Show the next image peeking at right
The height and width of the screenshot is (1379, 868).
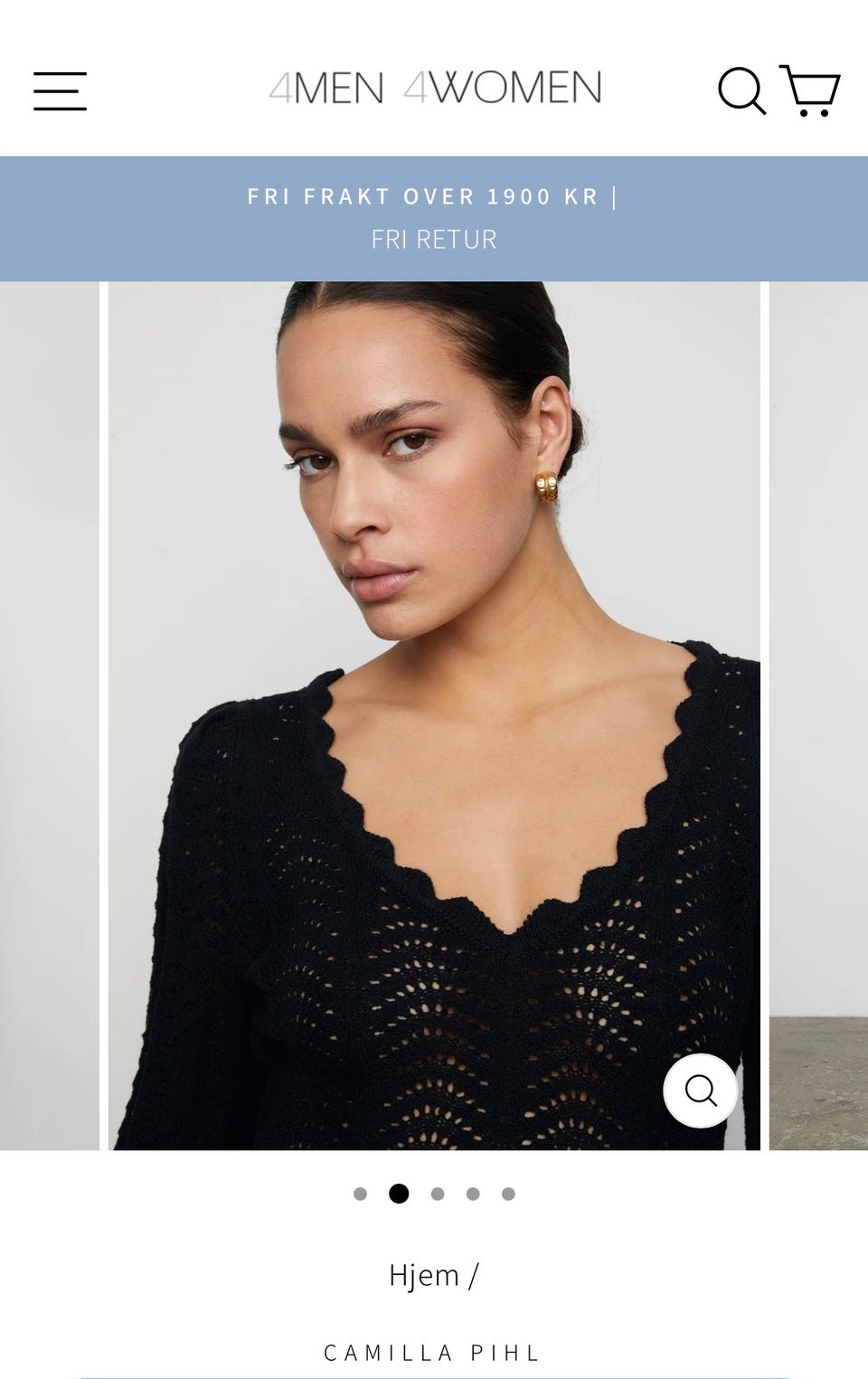(818, 715)
